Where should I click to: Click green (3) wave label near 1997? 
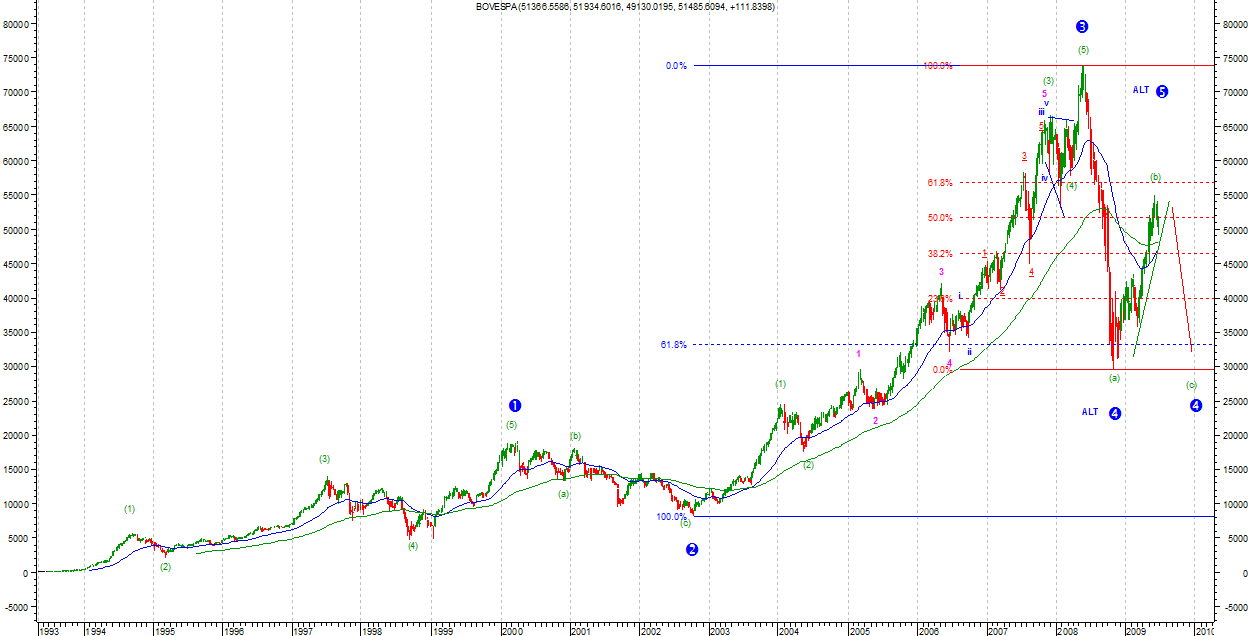coord(324,459)
